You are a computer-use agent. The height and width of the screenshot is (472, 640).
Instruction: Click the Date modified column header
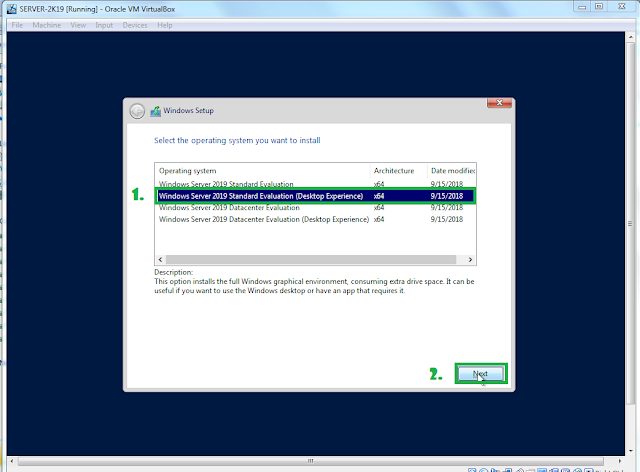pyautogui.click(x=451, y=171)
